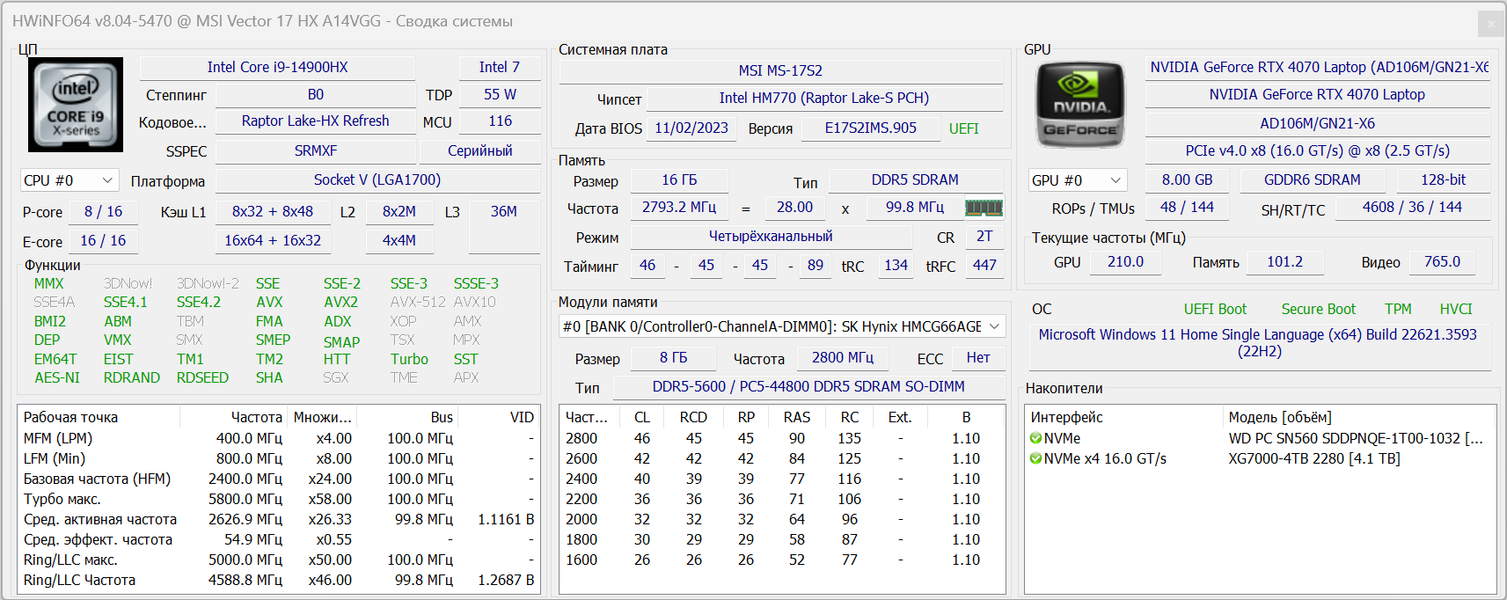Click the Intel HM770 chipset field
The height and width of the screenshot is (600, 1507).
pyautogui.click(x=823, y=98)
